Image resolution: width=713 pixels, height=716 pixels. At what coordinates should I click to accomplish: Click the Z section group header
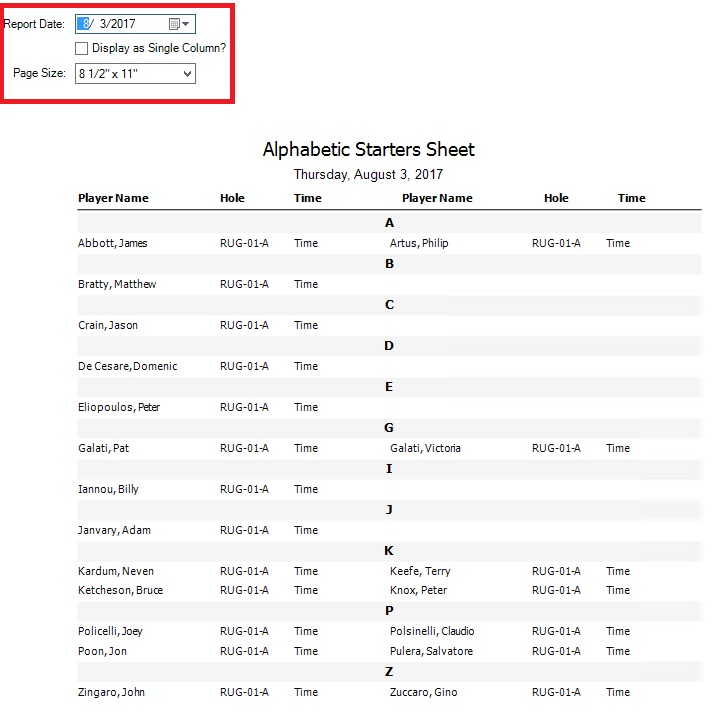(x=389, y=672)
